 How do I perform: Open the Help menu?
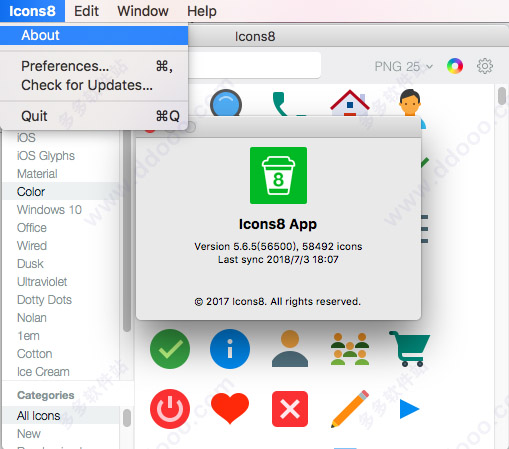(x=202, y=11)
